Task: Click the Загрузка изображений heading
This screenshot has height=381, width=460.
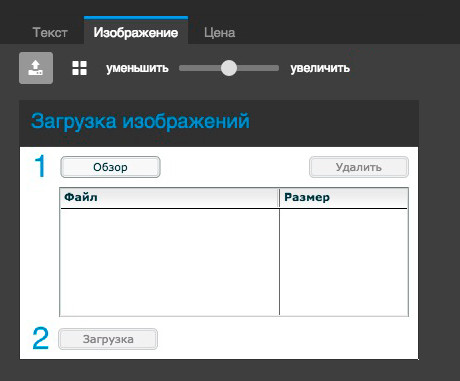Action: (x=140, y=121)
